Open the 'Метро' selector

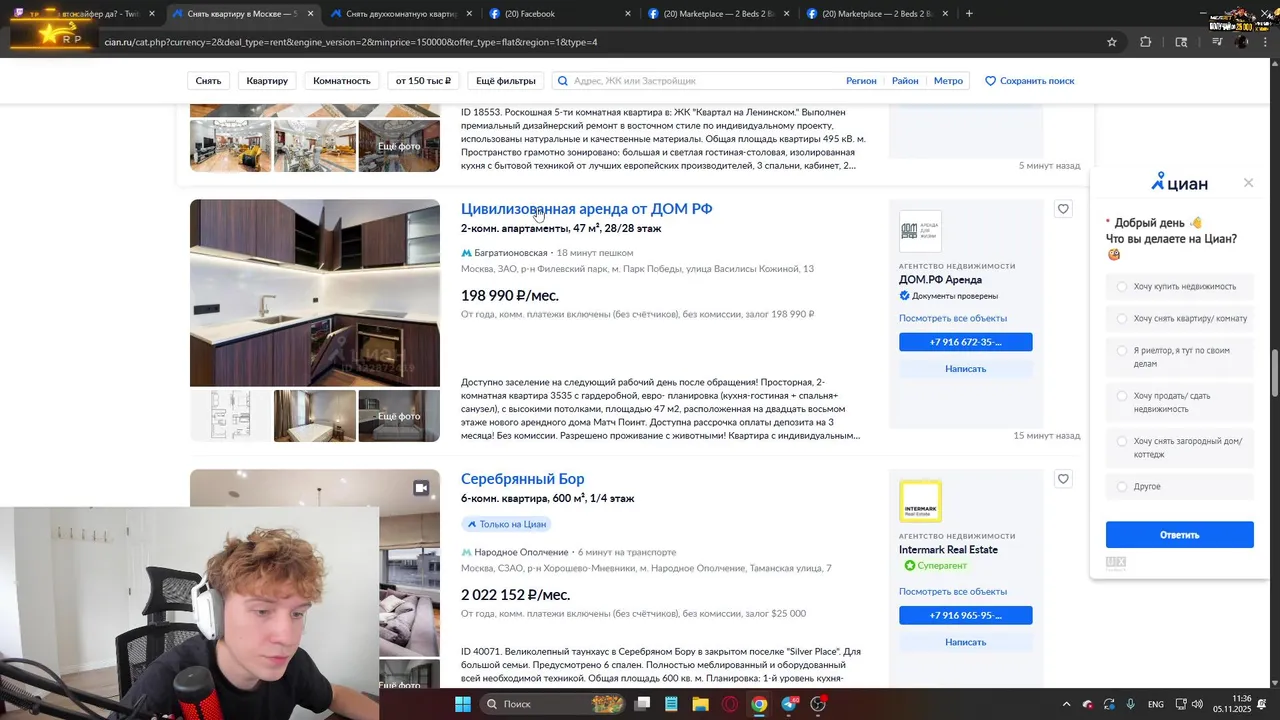click(x=948, y=81)
